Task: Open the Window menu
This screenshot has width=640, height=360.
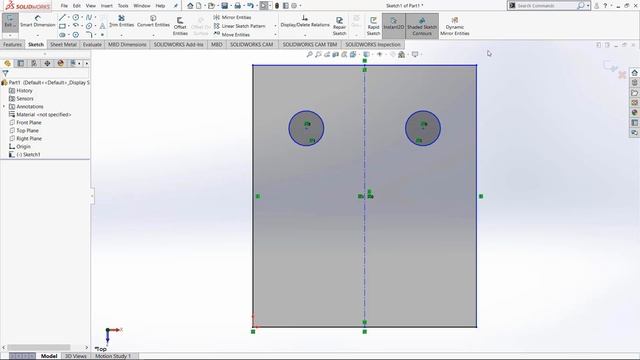Action: [142, 6]
